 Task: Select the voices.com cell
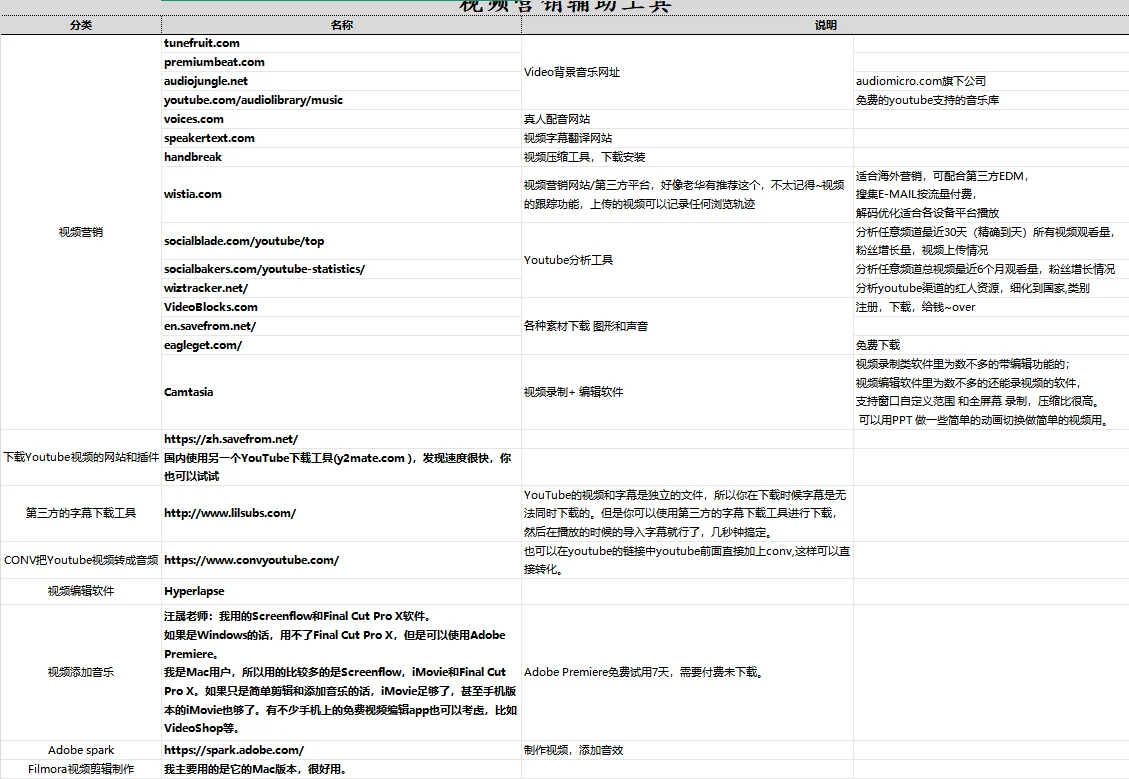[x=341, y=119]
